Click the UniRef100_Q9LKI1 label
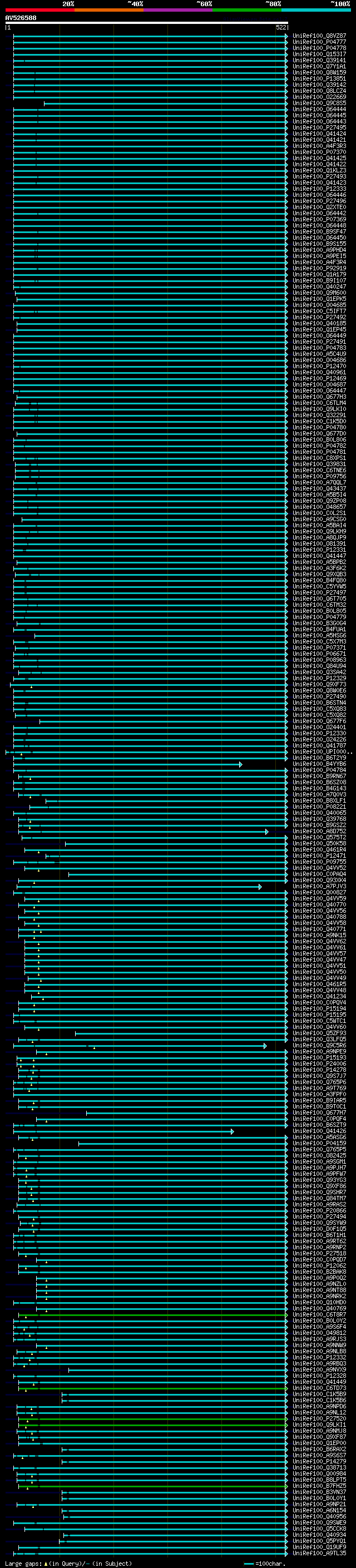 point(319,1424)
